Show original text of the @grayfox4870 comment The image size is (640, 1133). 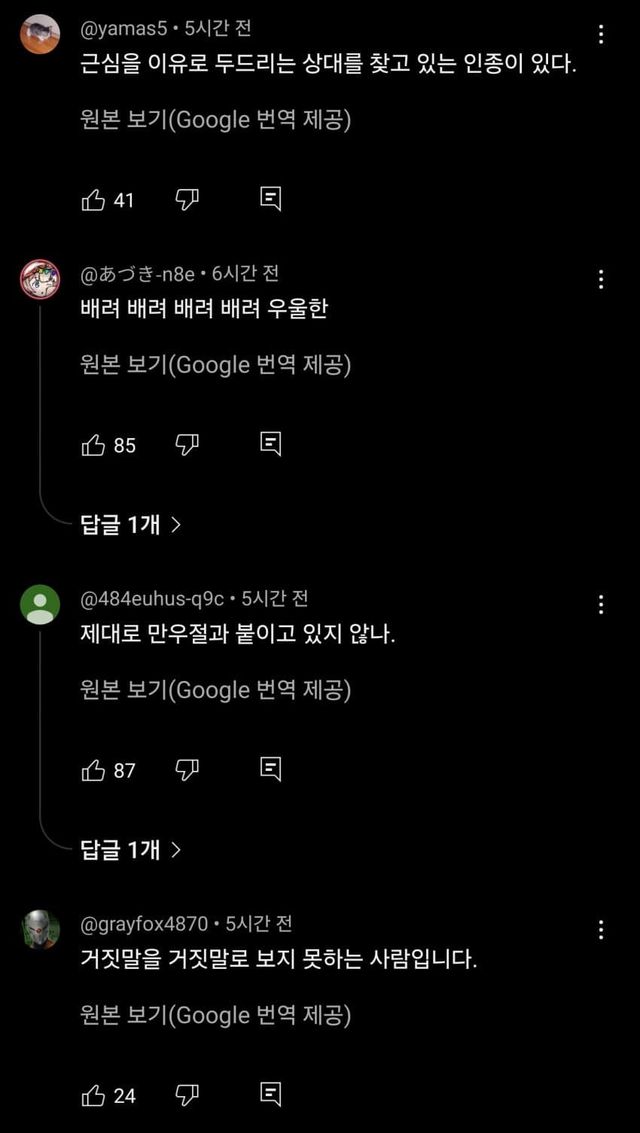tap(215, 1016)
